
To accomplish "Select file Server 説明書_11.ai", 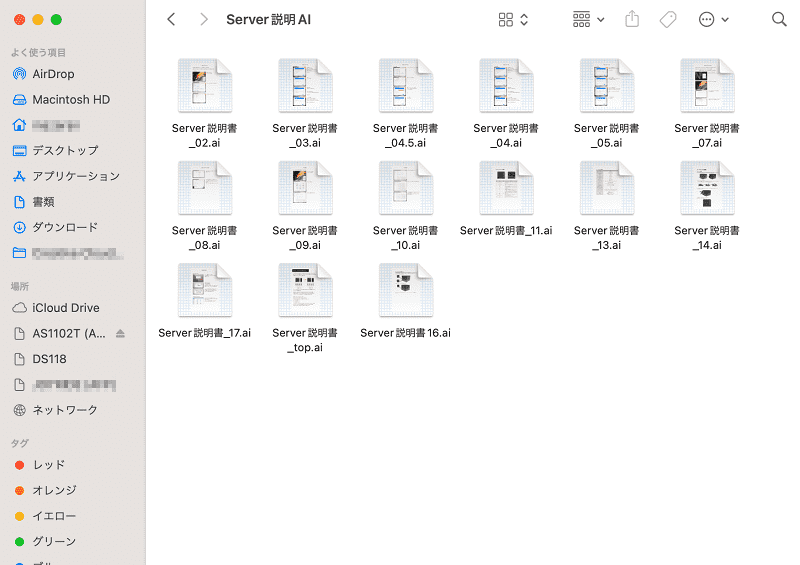I will pos(506,199).
